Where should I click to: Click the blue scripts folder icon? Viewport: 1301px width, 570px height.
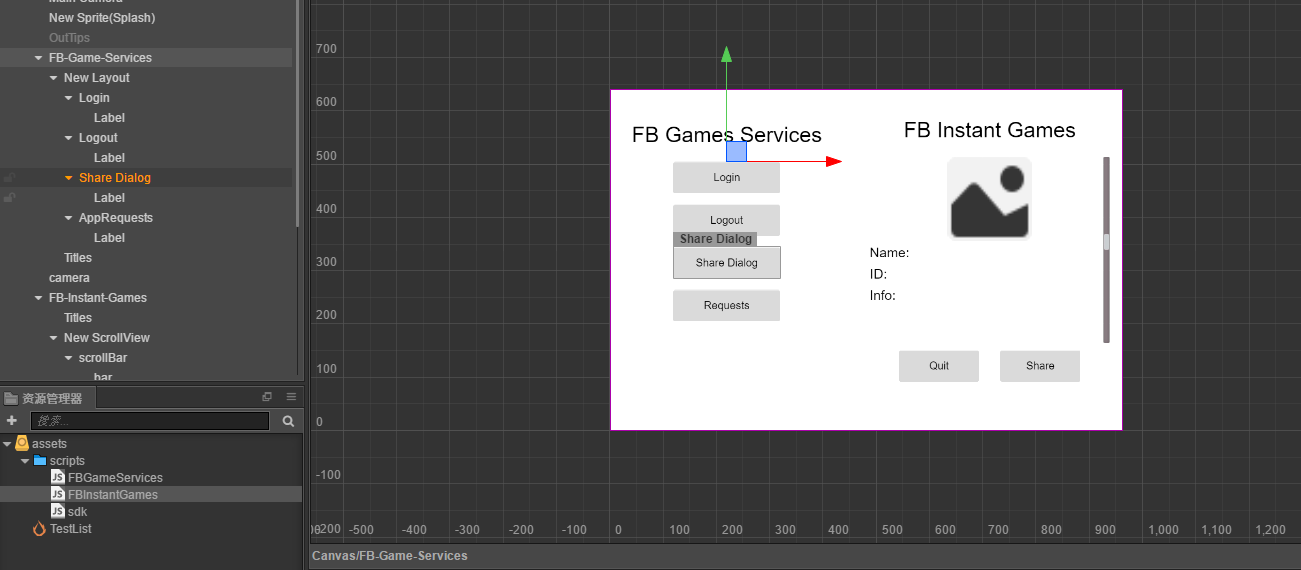pos(40,461)
